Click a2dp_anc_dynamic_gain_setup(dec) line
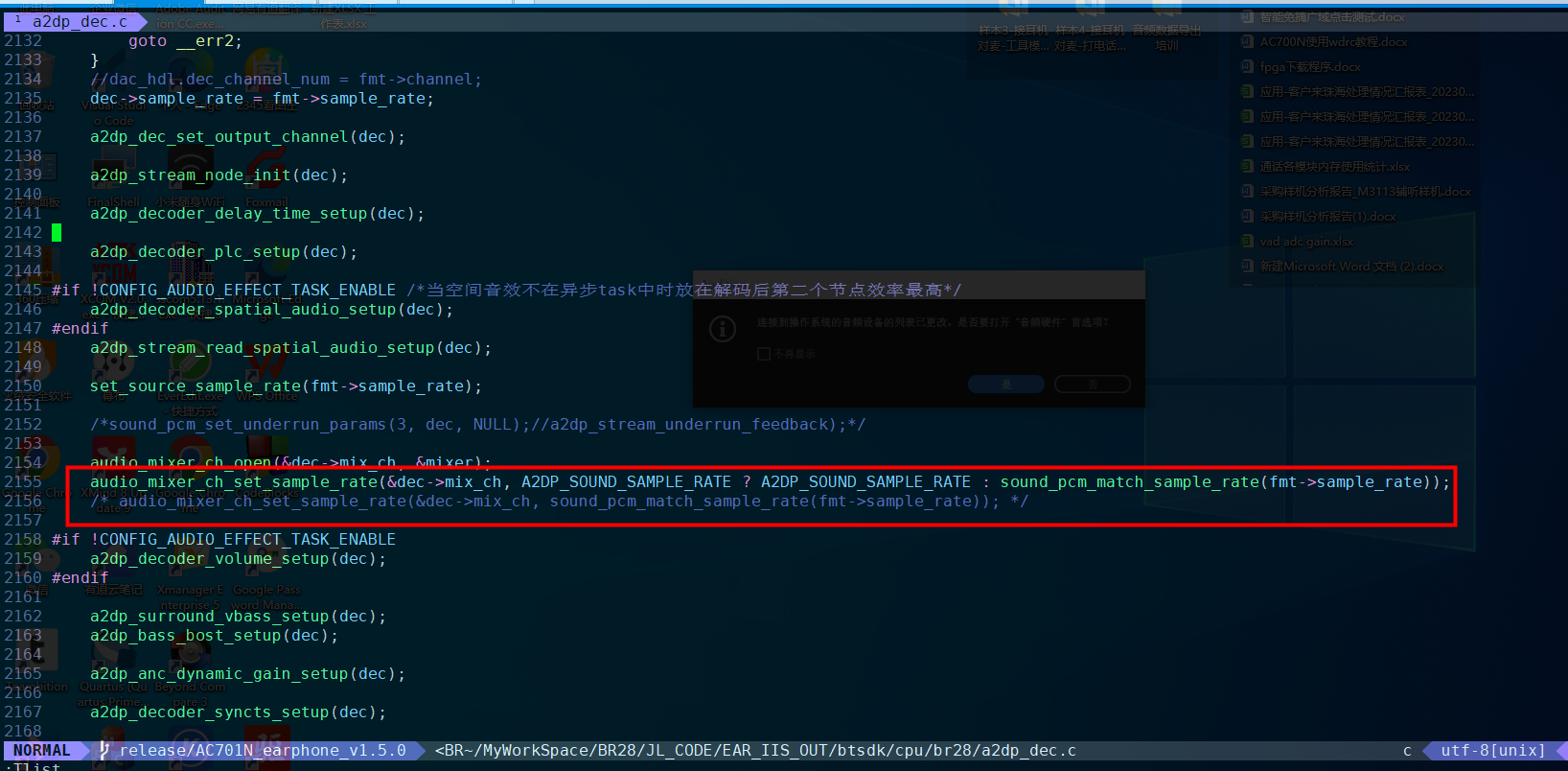 247,674
